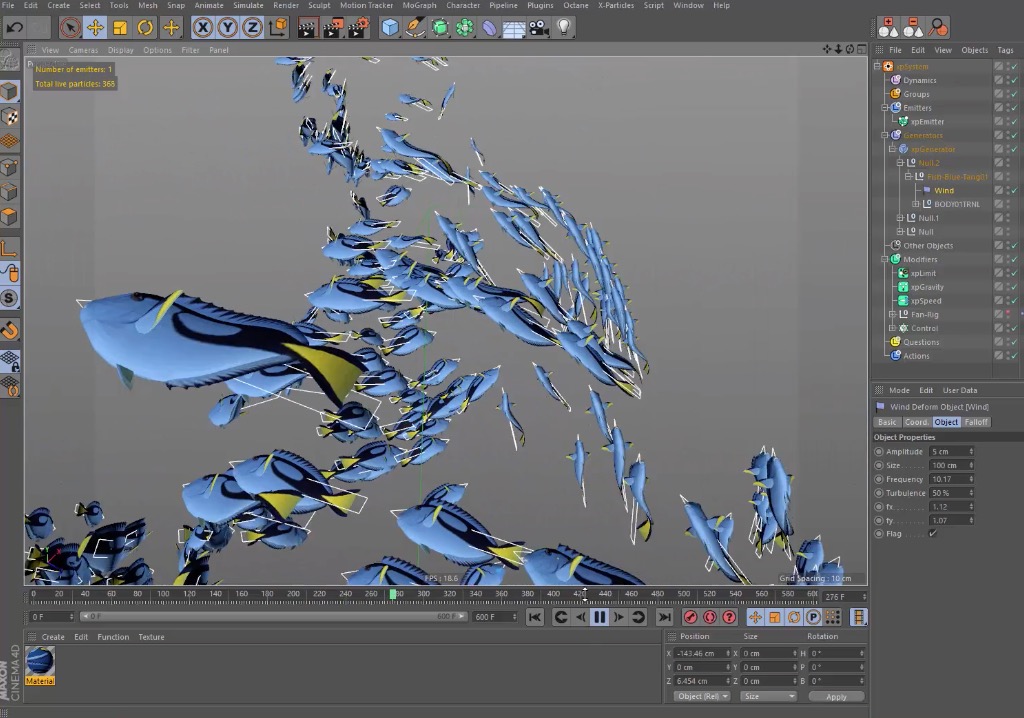Open the Render Settings icon
1024x718 pixels.
358,27
